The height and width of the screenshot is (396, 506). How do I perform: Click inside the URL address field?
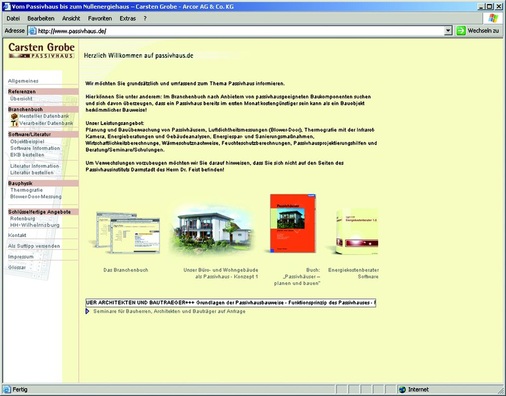241,31
